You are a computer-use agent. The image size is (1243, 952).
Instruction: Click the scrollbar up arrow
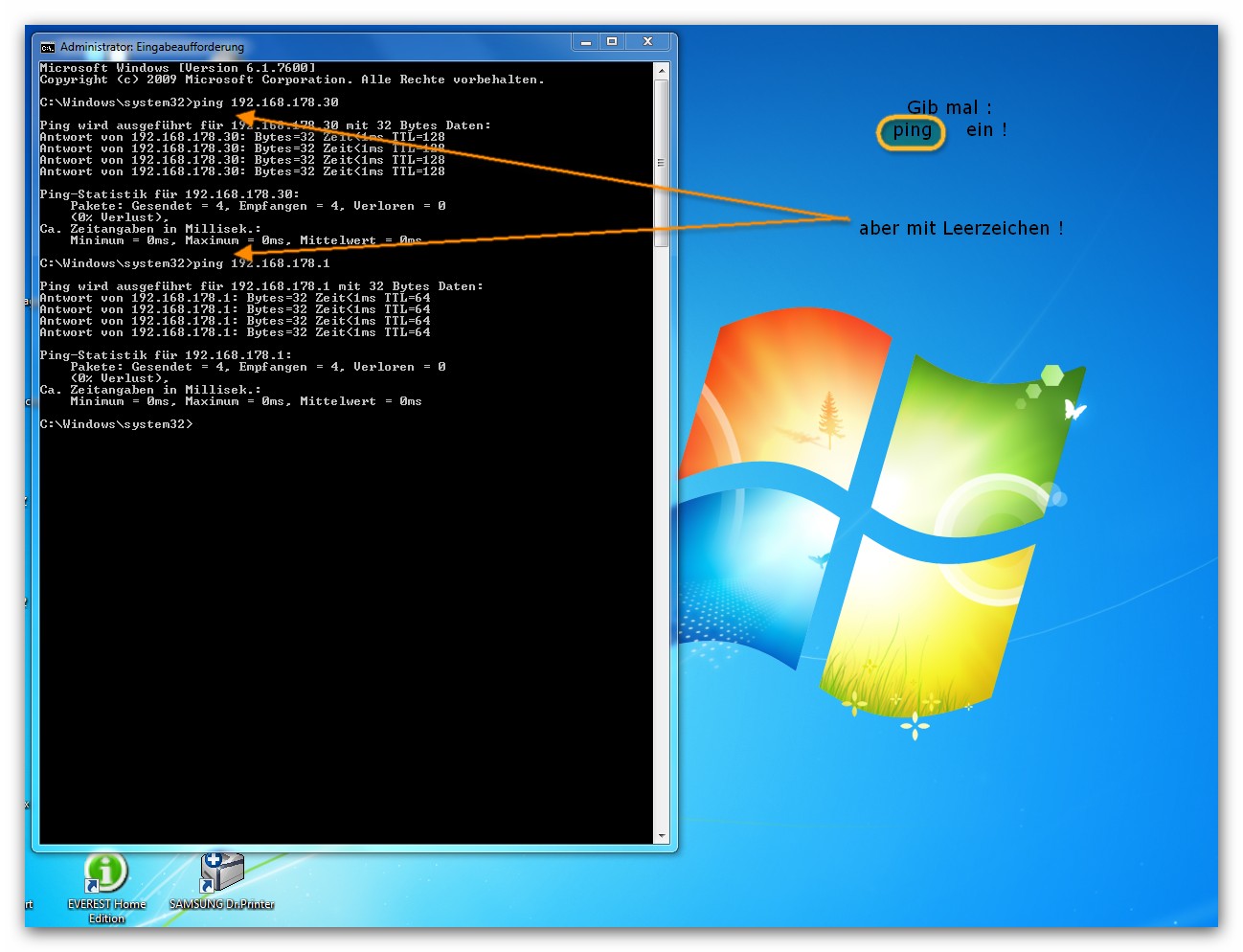point(662,71)
